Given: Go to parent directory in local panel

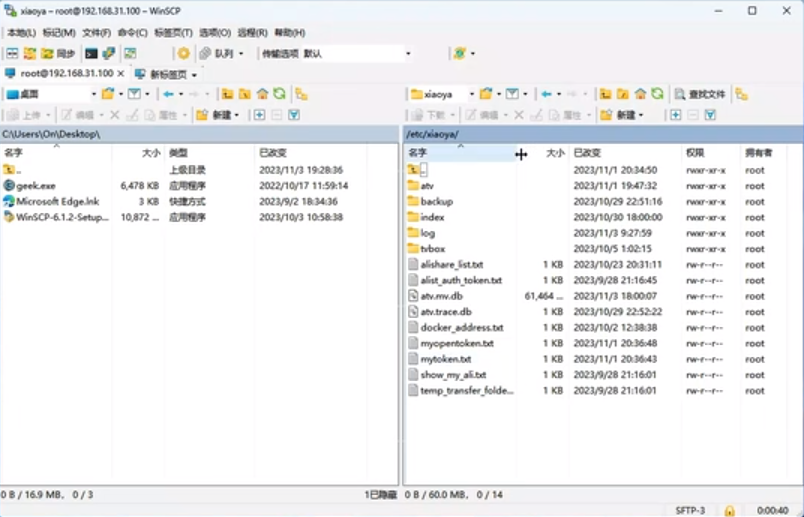Looking at the screenshot, I should (x=227, y=94).
